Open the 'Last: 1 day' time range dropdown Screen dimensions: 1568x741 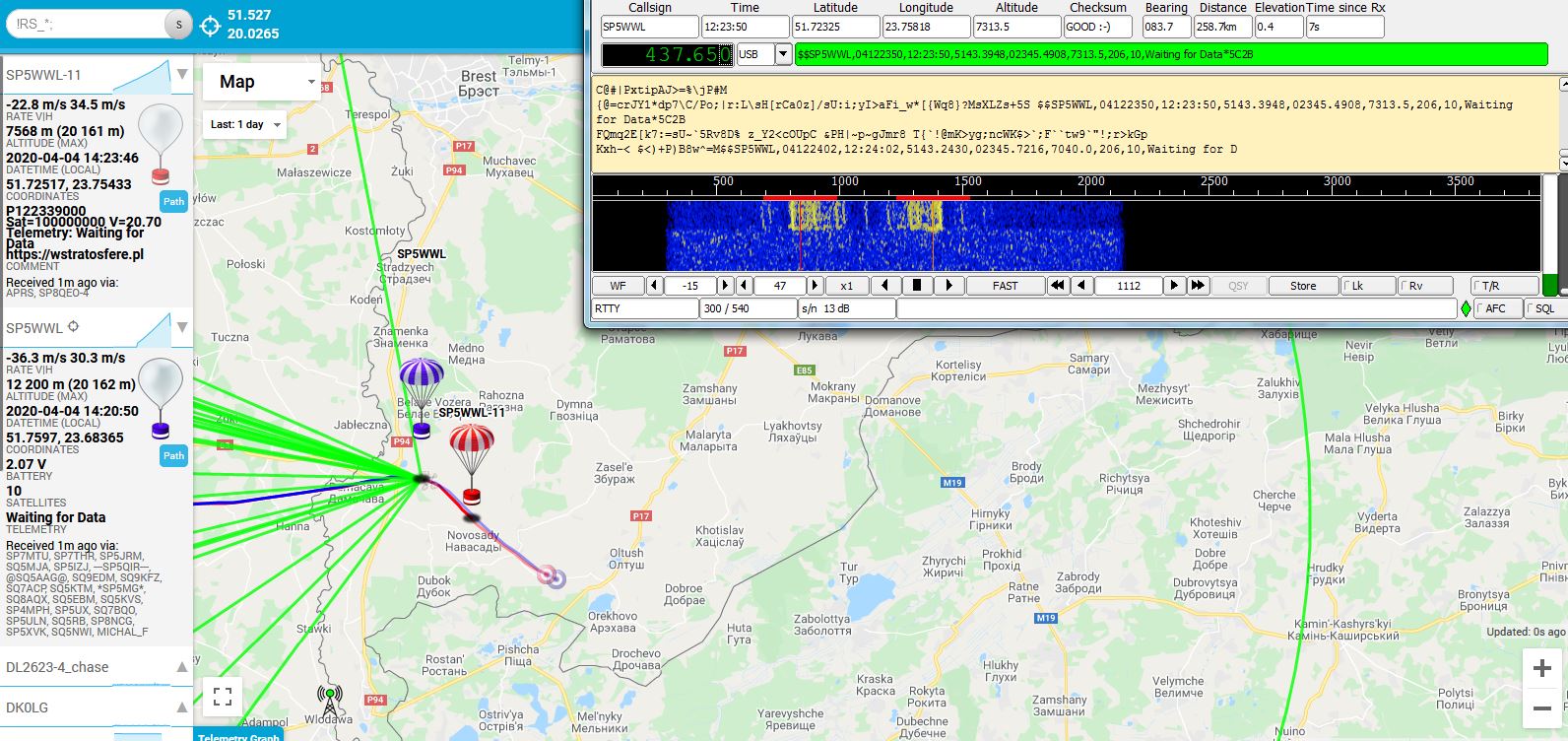(245, 125)
